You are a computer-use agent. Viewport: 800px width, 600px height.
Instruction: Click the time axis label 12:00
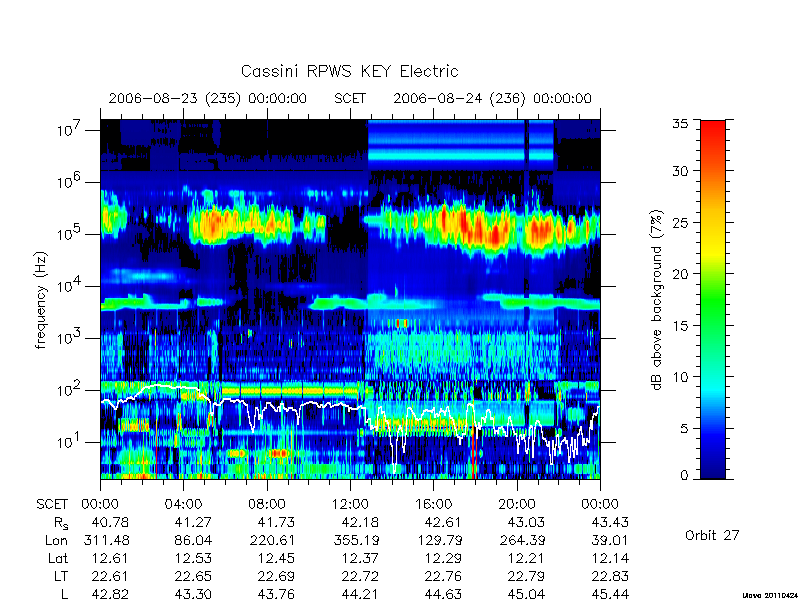(350, 504)
